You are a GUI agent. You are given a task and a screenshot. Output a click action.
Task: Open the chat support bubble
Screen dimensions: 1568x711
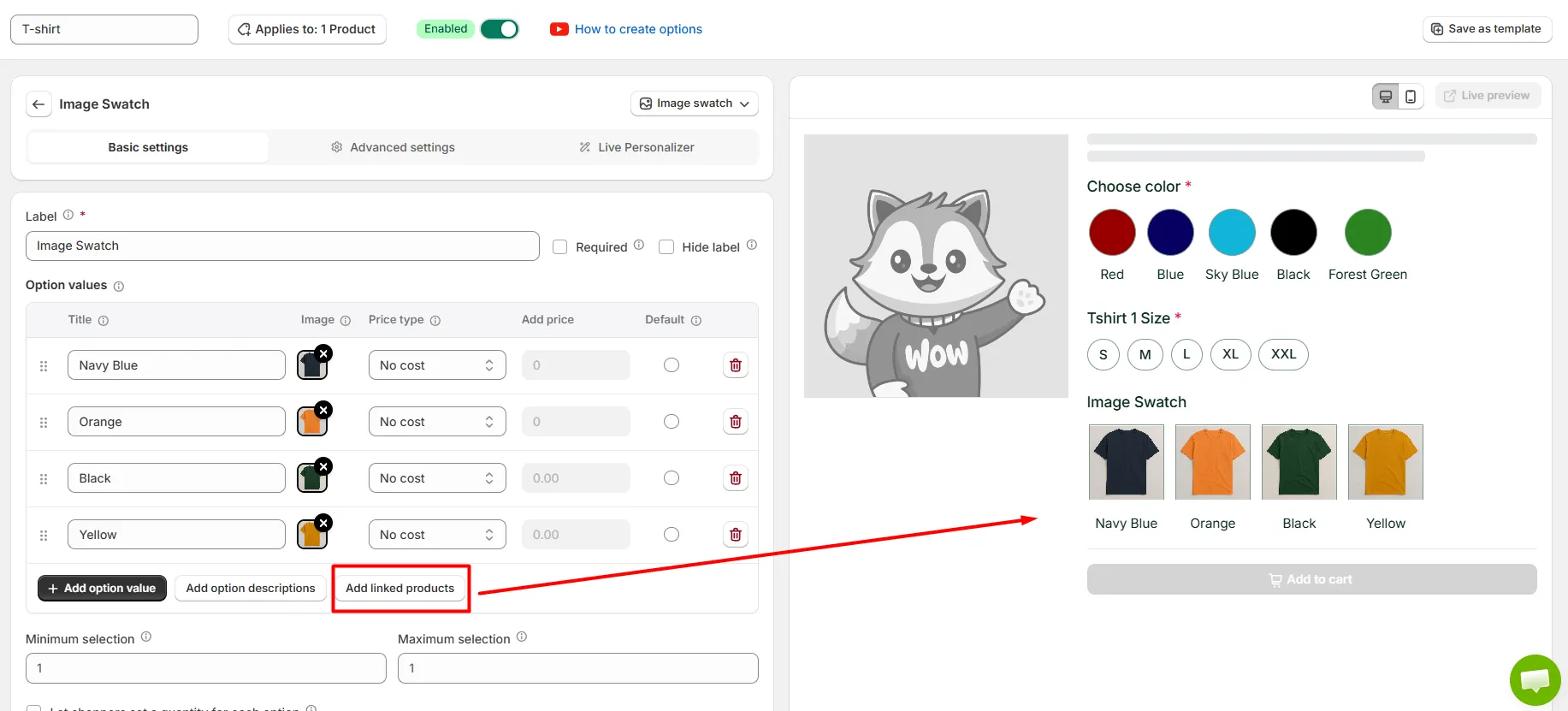(1535, 680)
